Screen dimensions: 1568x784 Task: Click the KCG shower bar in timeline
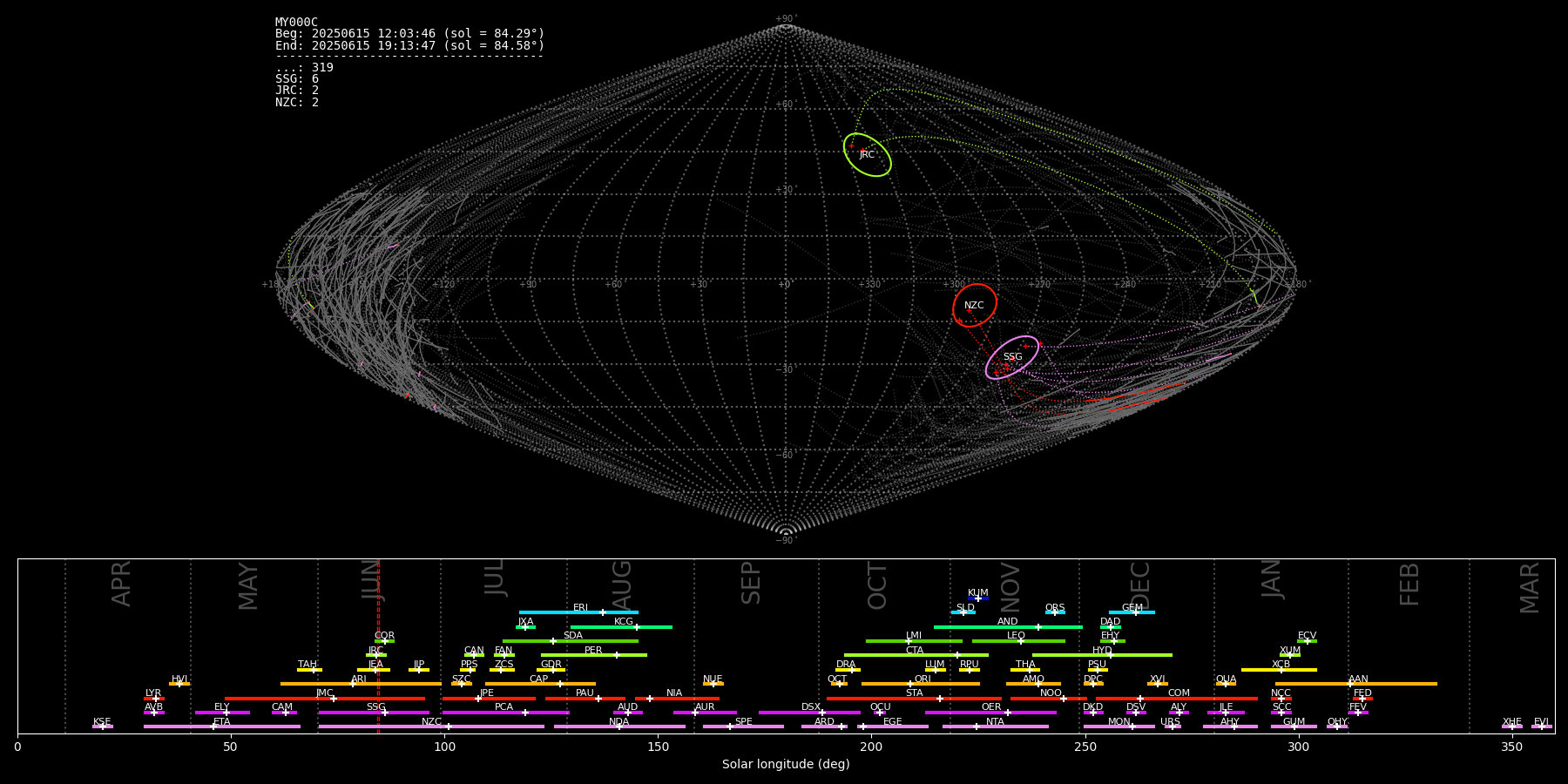tap(621, 626)
